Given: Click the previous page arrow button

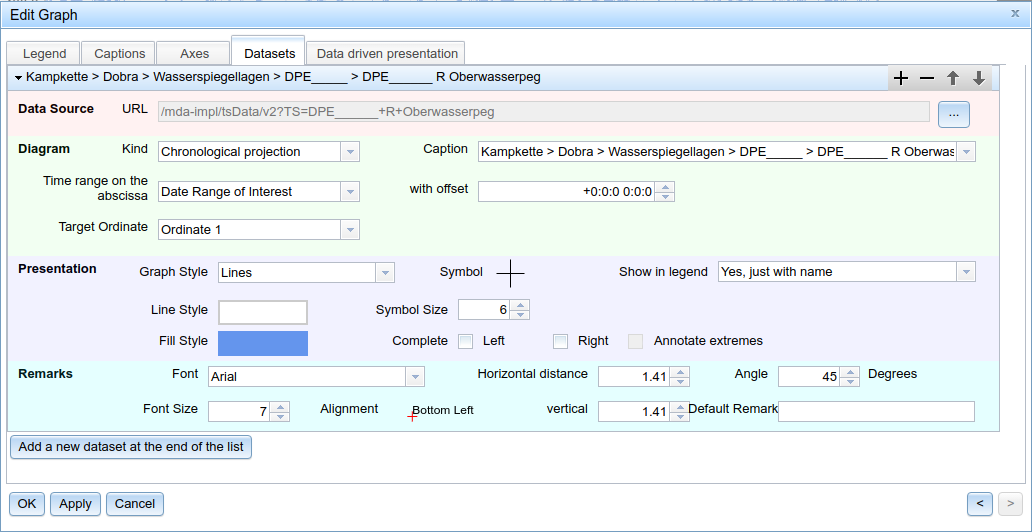Looking at the screenshot, I should coord(980,503).
